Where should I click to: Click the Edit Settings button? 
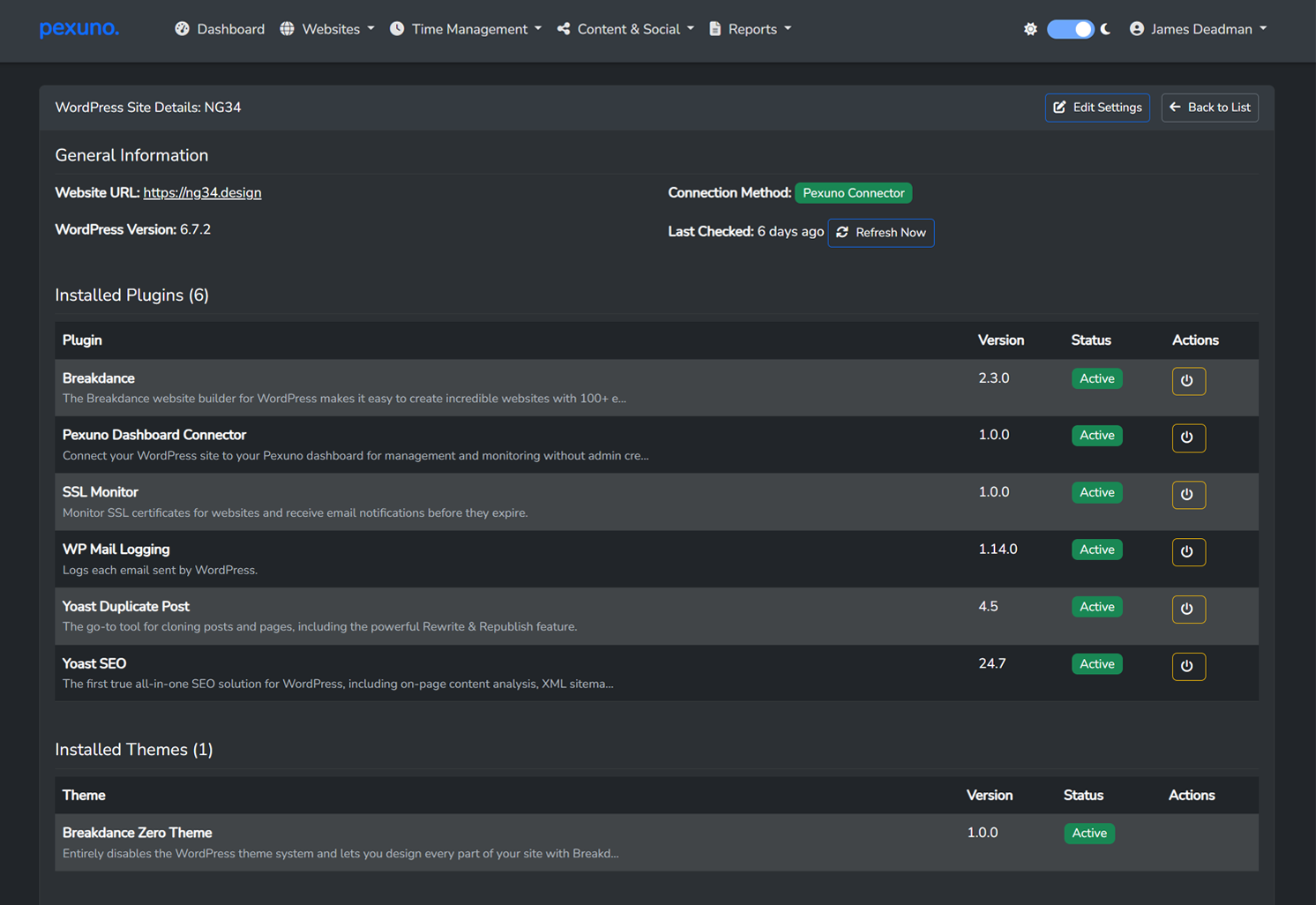[1097, 108]
